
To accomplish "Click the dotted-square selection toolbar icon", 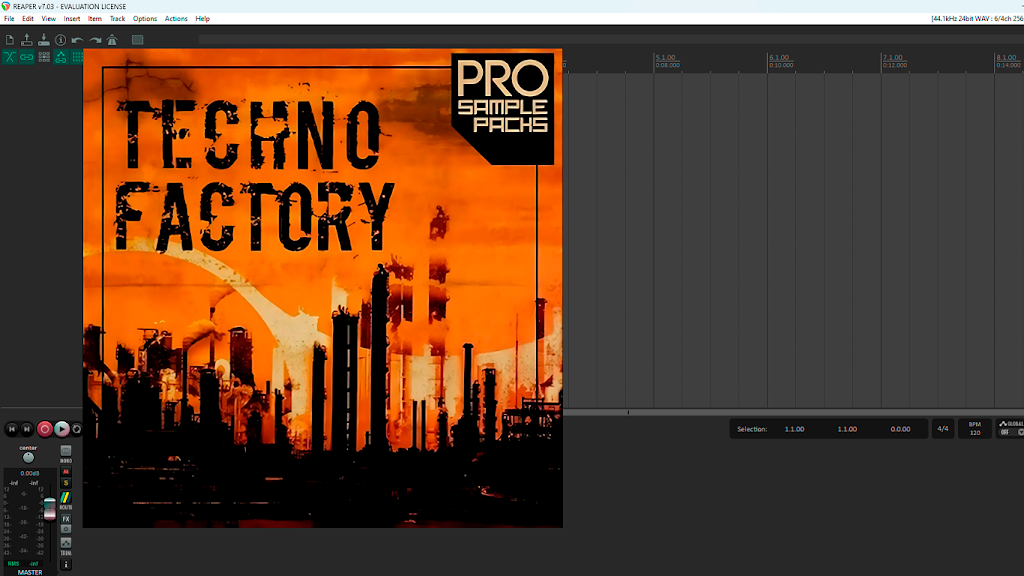I will [x=137, y=40].
